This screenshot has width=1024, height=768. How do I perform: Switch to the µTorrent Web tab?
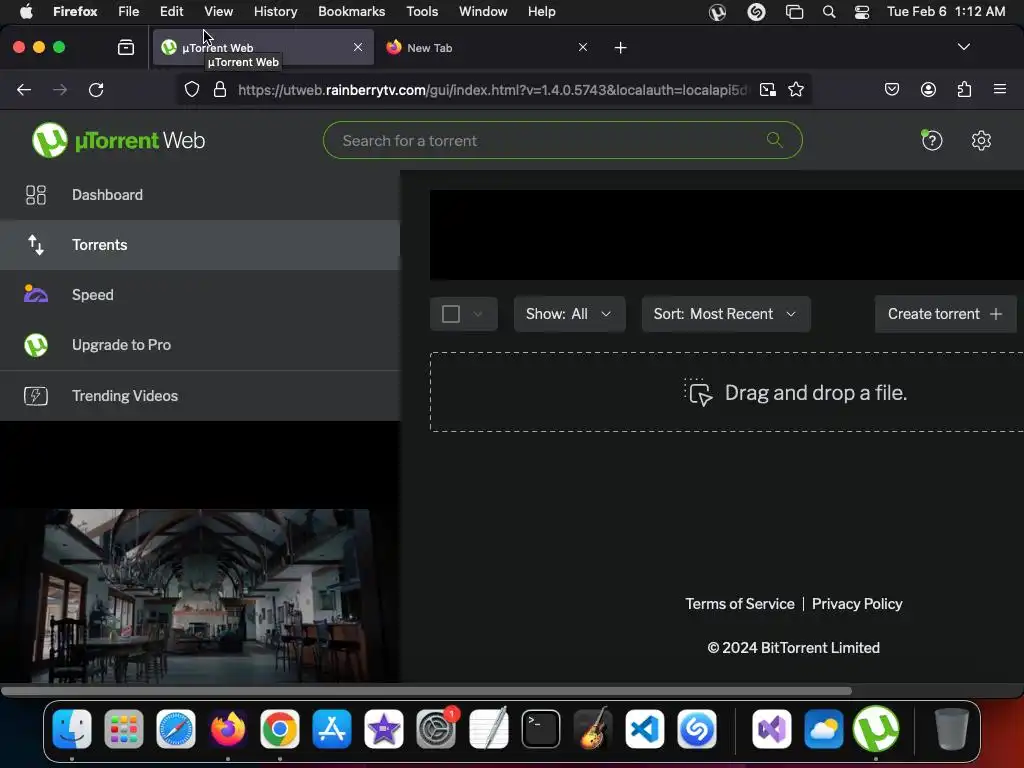coord(263,48)
